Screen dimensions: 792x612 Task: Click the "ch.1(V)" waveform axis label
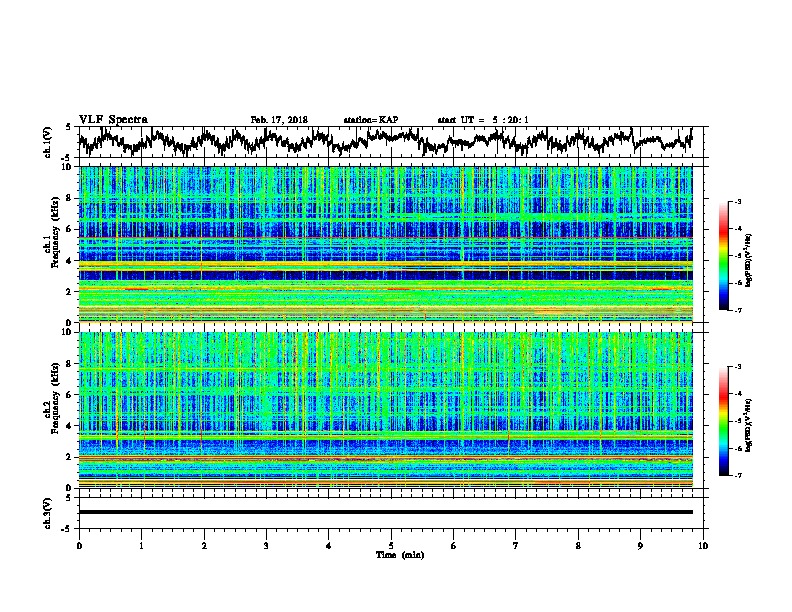pos(48,142)
